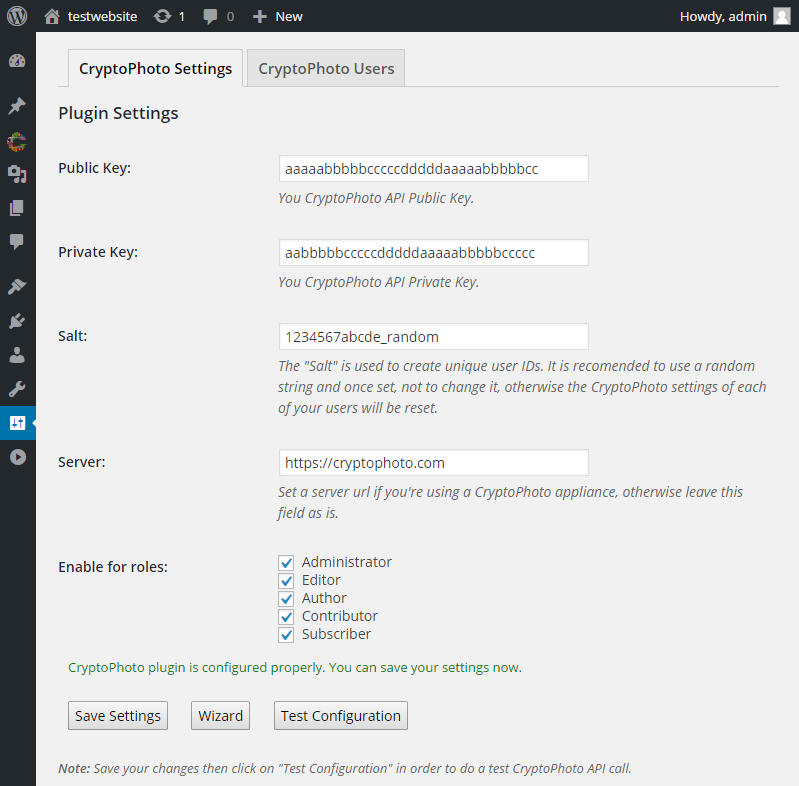Switch to the CryptoPhoto Users tab

point(326,68)
